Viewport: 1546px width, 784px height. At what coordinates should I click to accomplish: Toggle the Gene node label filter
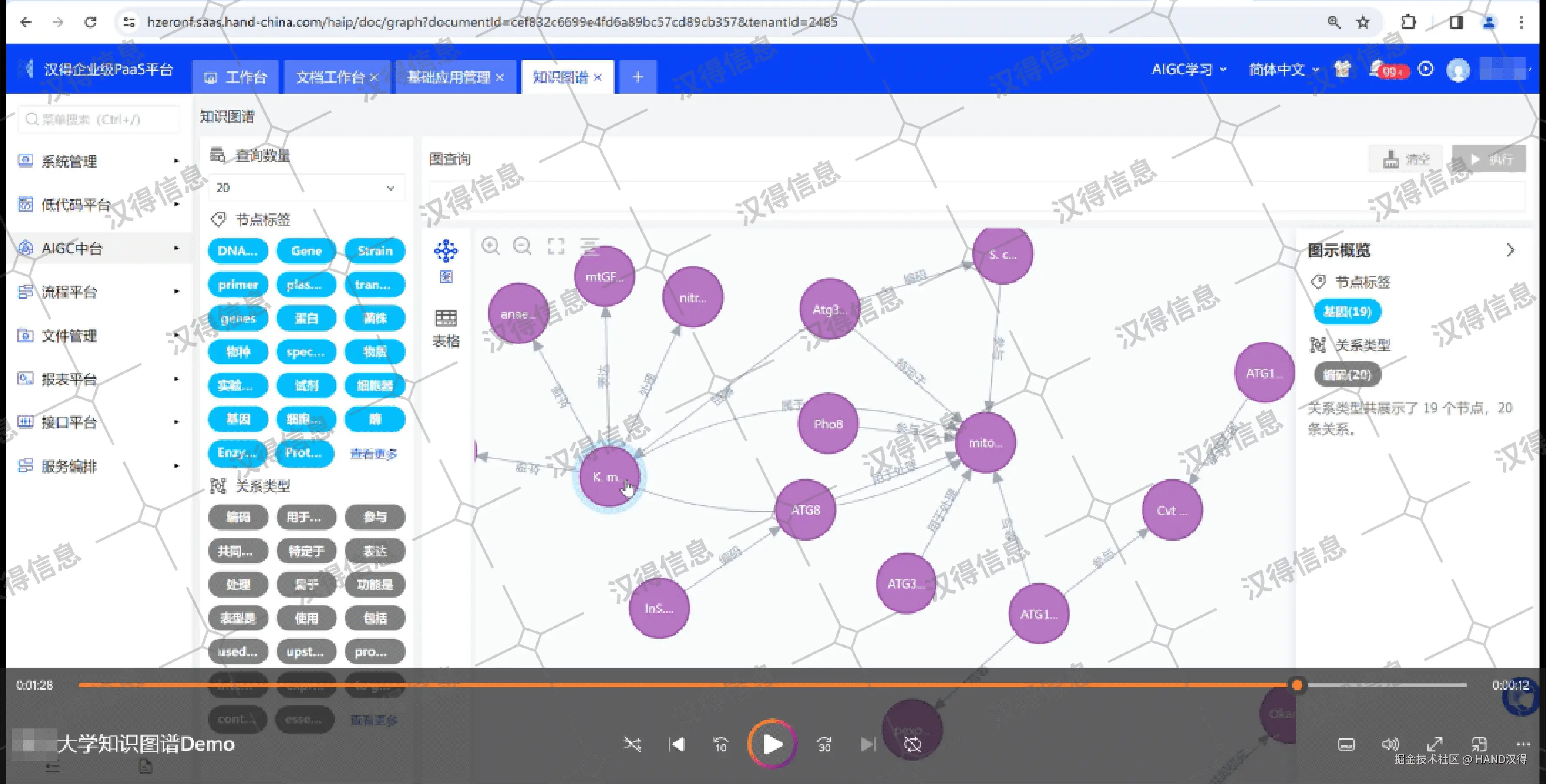pos(306,251)
